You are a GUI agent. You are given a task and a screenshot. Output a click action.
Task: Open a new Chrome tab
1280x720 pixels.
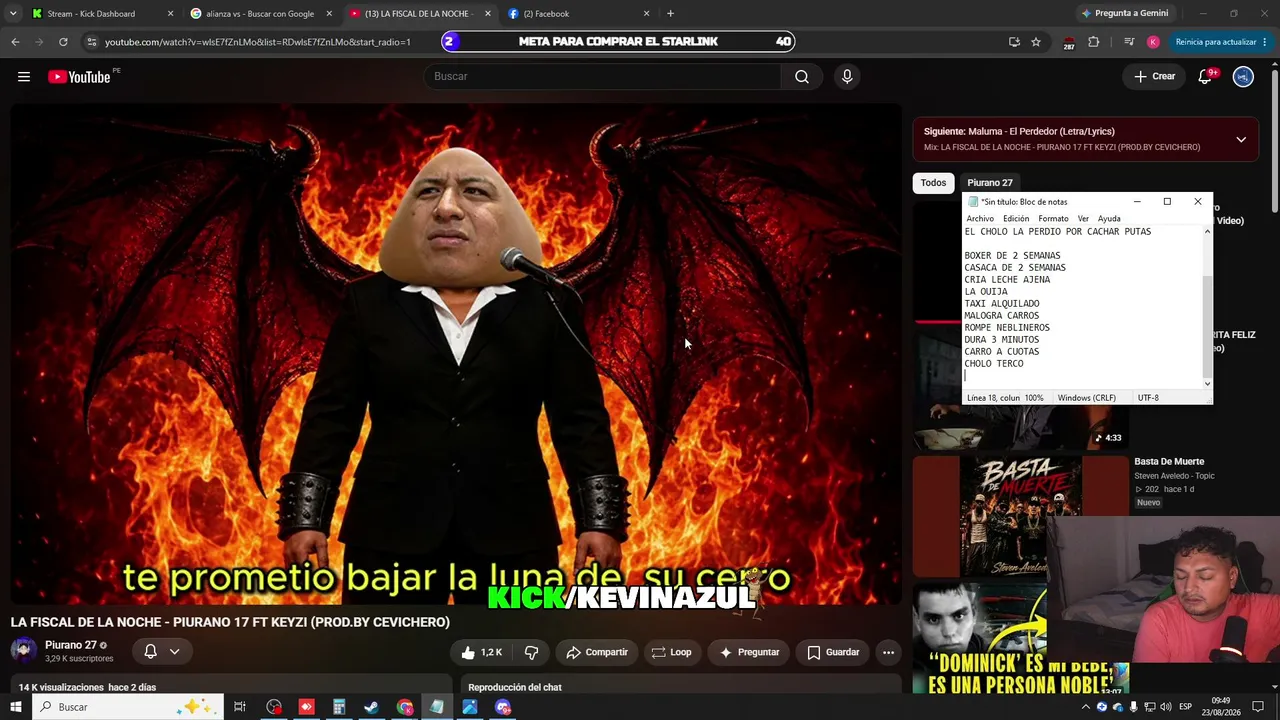(x=670, y=14)
